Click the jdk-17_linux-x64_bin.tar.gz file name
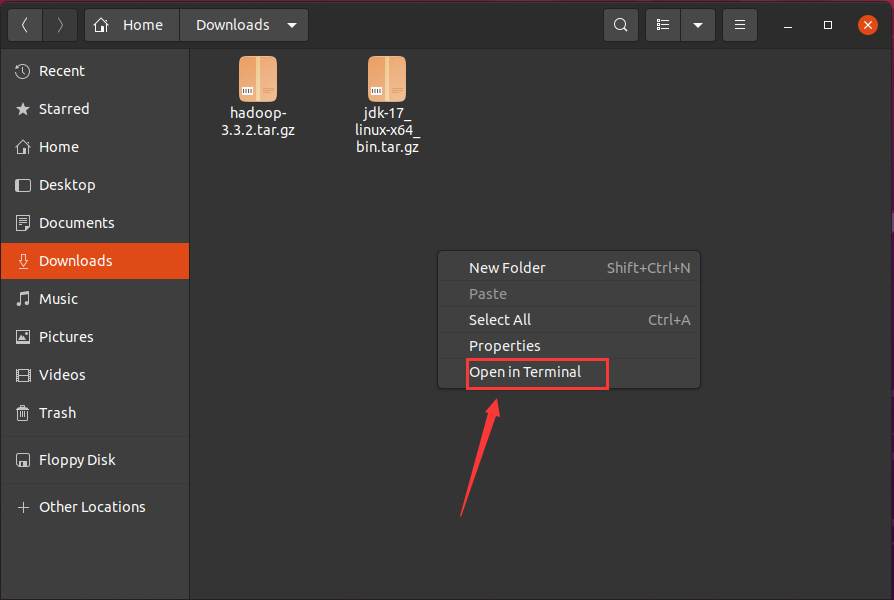894x600 pixels. click(x=387, y=130)
